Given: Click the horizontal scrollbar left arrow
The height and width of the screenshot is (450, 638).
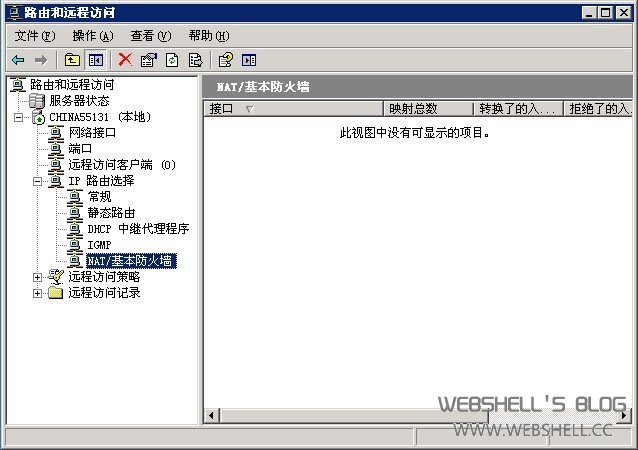Looking at the screenshot, I should (x=211, y=416).
